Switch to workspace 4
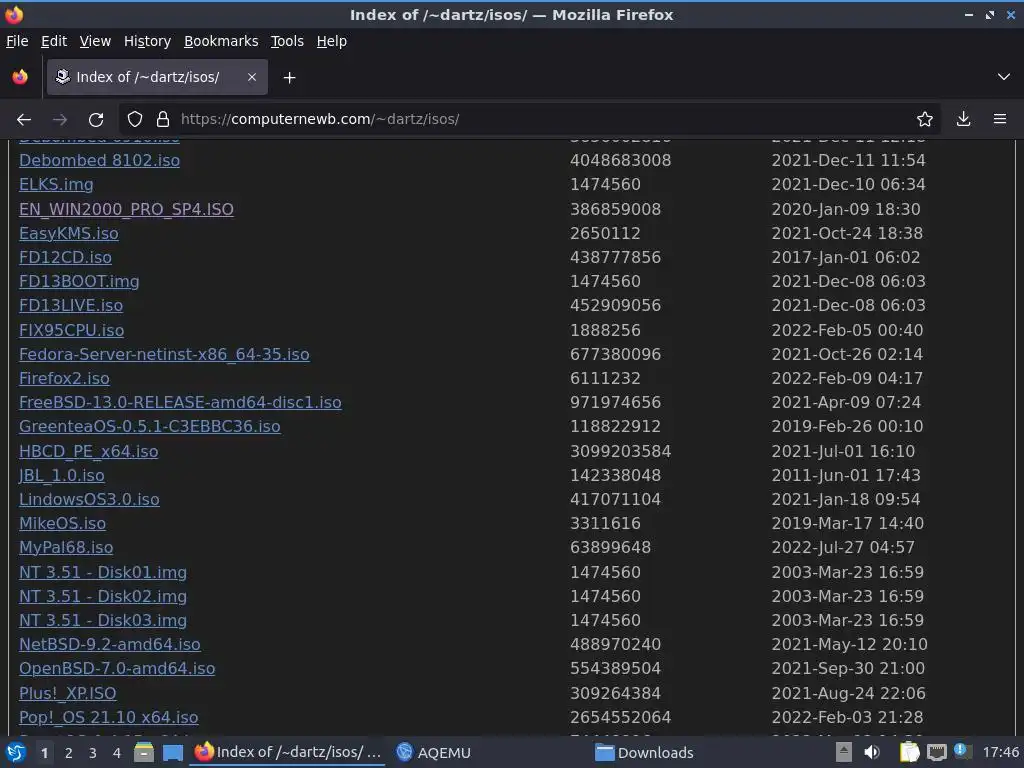Screen dimensions: 1024x768 coord(117,754)
